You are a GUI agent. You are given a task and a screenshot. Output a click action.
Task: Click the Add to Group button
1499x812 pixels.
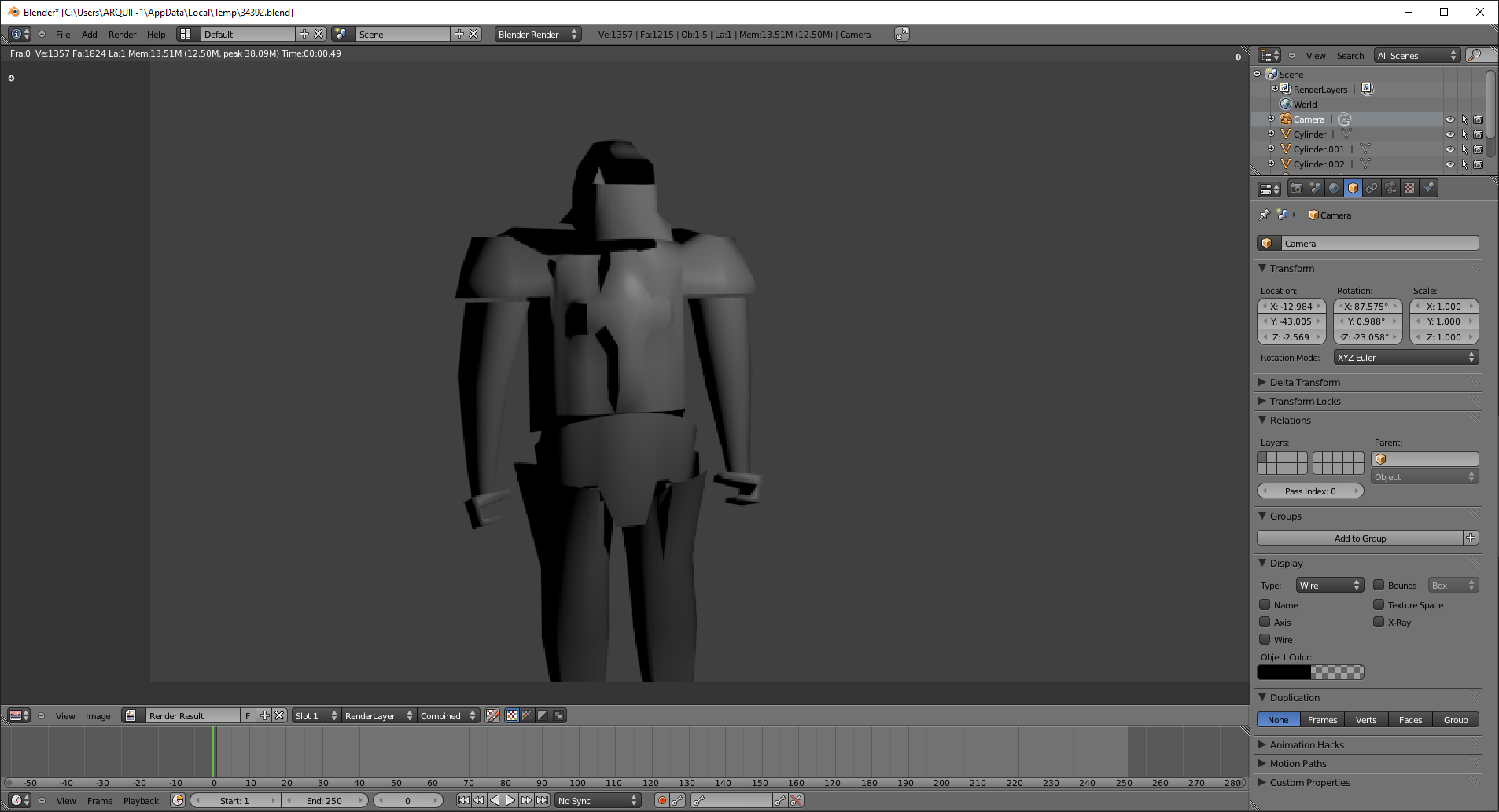pyautogui.click(x=1359, y=538)
